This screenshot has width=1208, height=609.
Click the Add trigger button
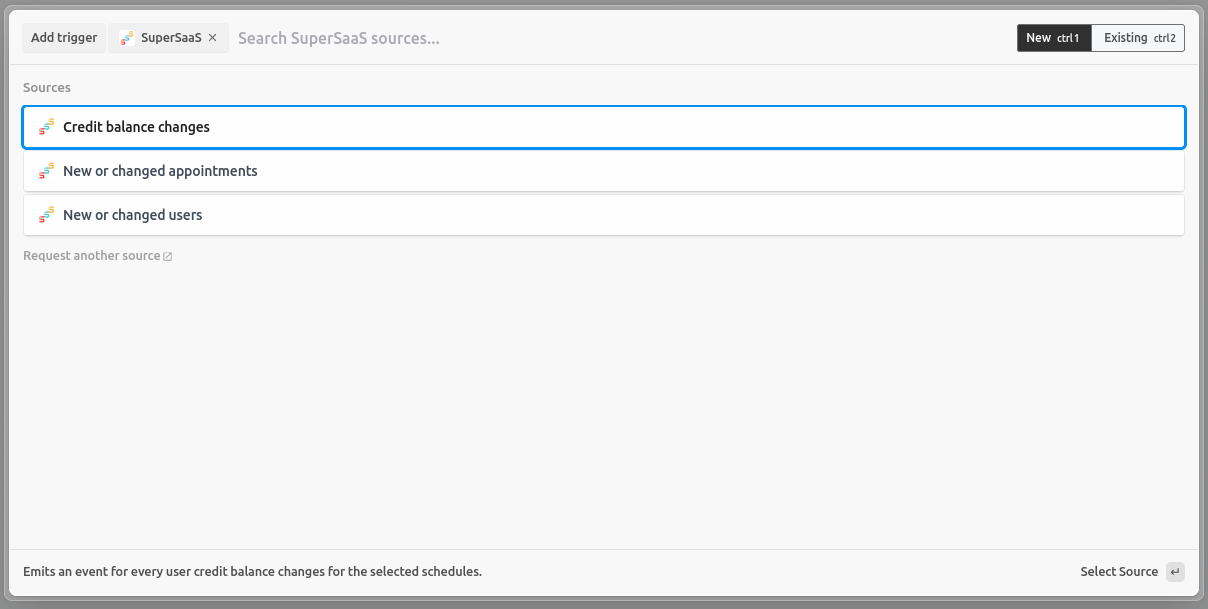click(63, 38)
